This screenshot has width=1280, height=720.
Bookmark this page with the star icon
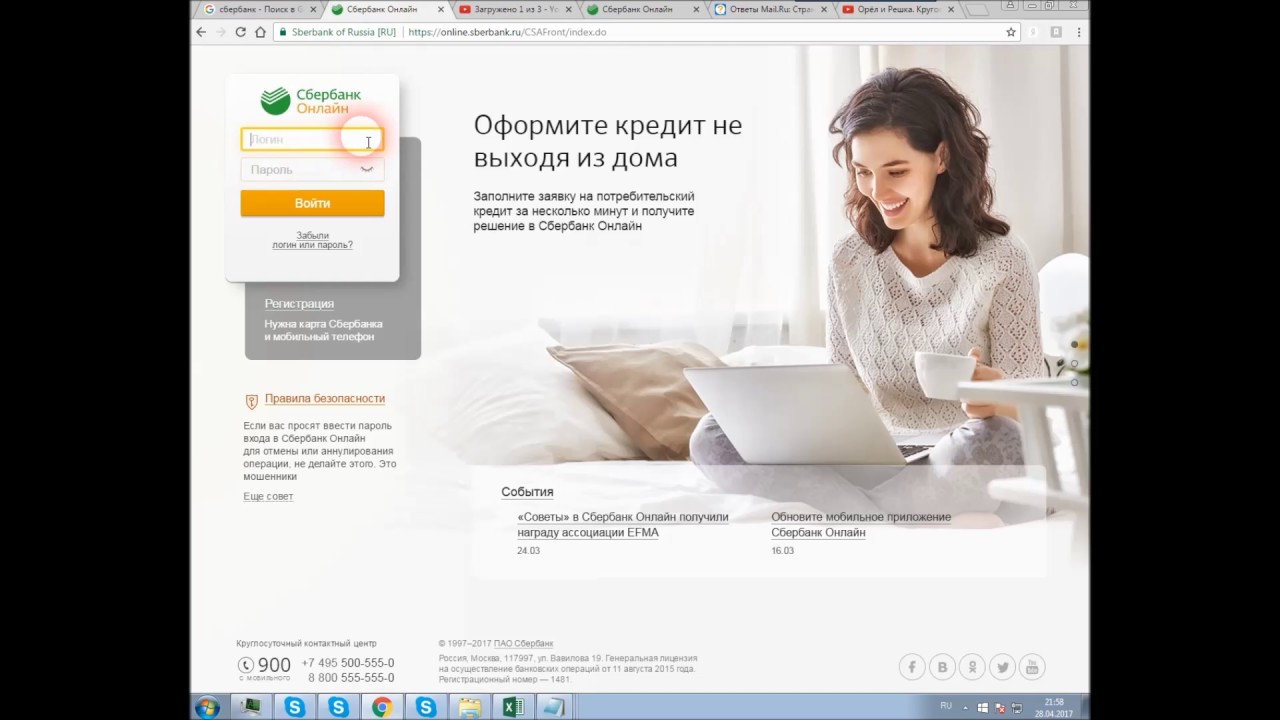point(1011,32)
